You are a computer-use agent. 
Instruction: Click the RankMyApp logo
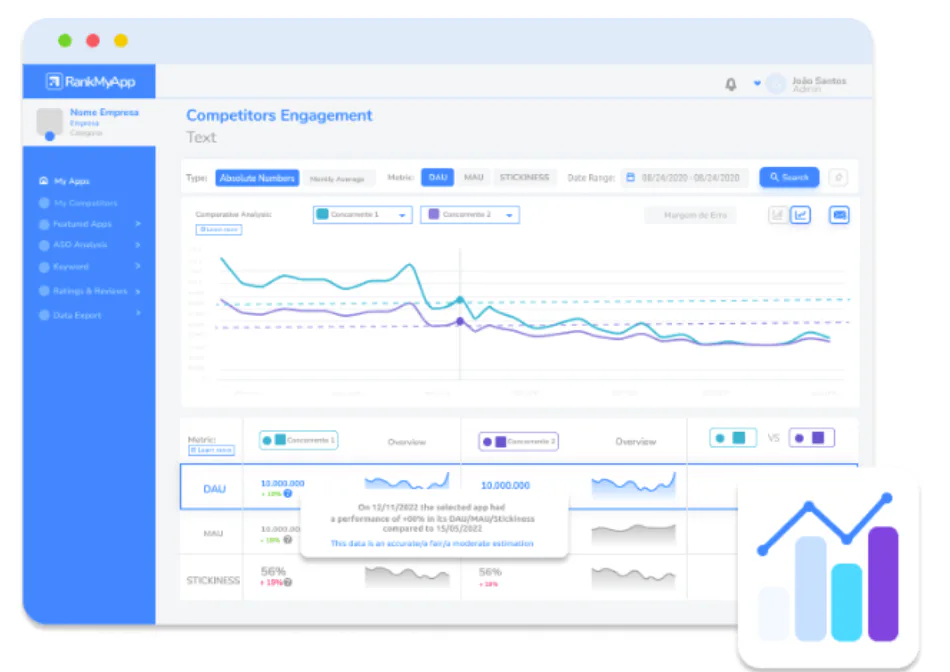90,81
